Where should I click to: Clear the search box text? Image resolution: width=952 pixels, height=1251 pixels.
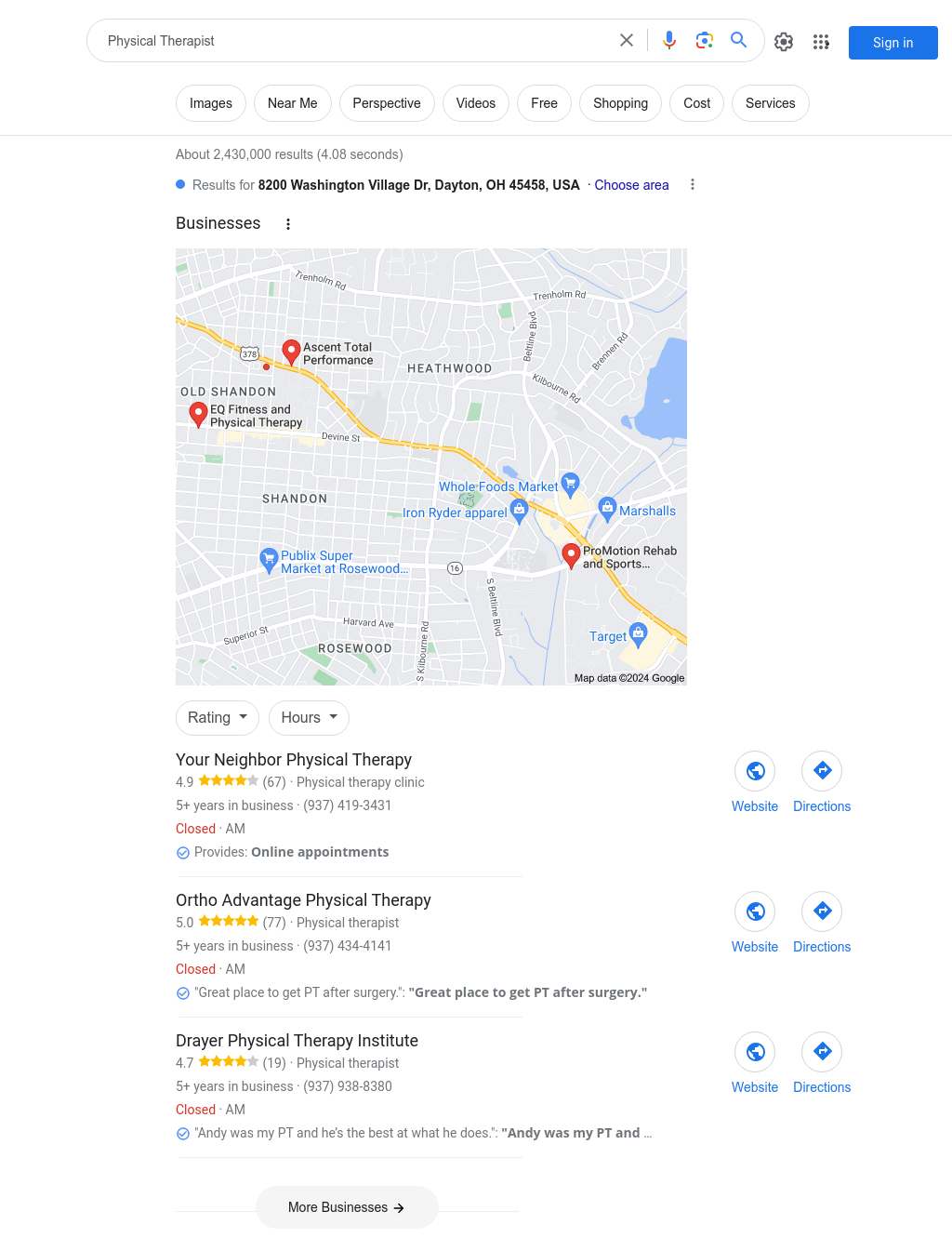(627, 40)
